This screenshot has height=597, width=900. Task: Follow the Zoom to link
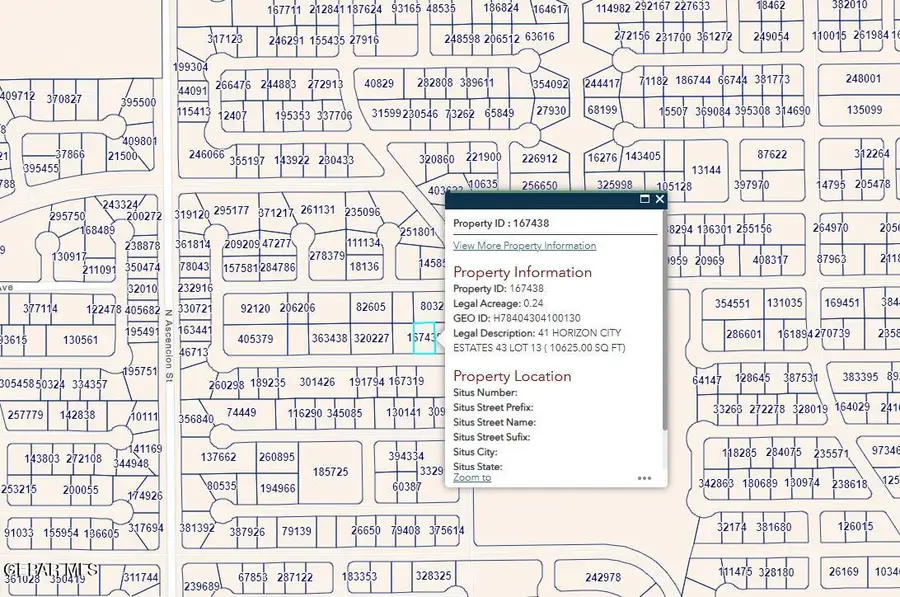(x=470, y=477)
